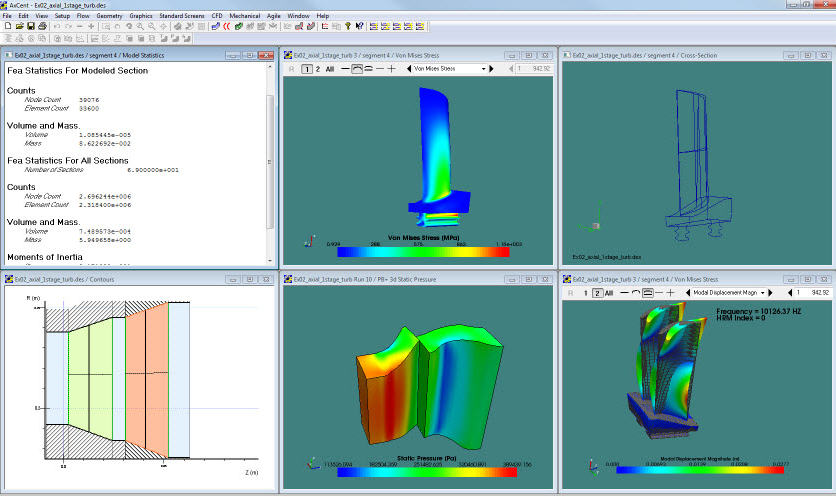Click the plus button in top Von Mises toolbar

coord(391,69)
